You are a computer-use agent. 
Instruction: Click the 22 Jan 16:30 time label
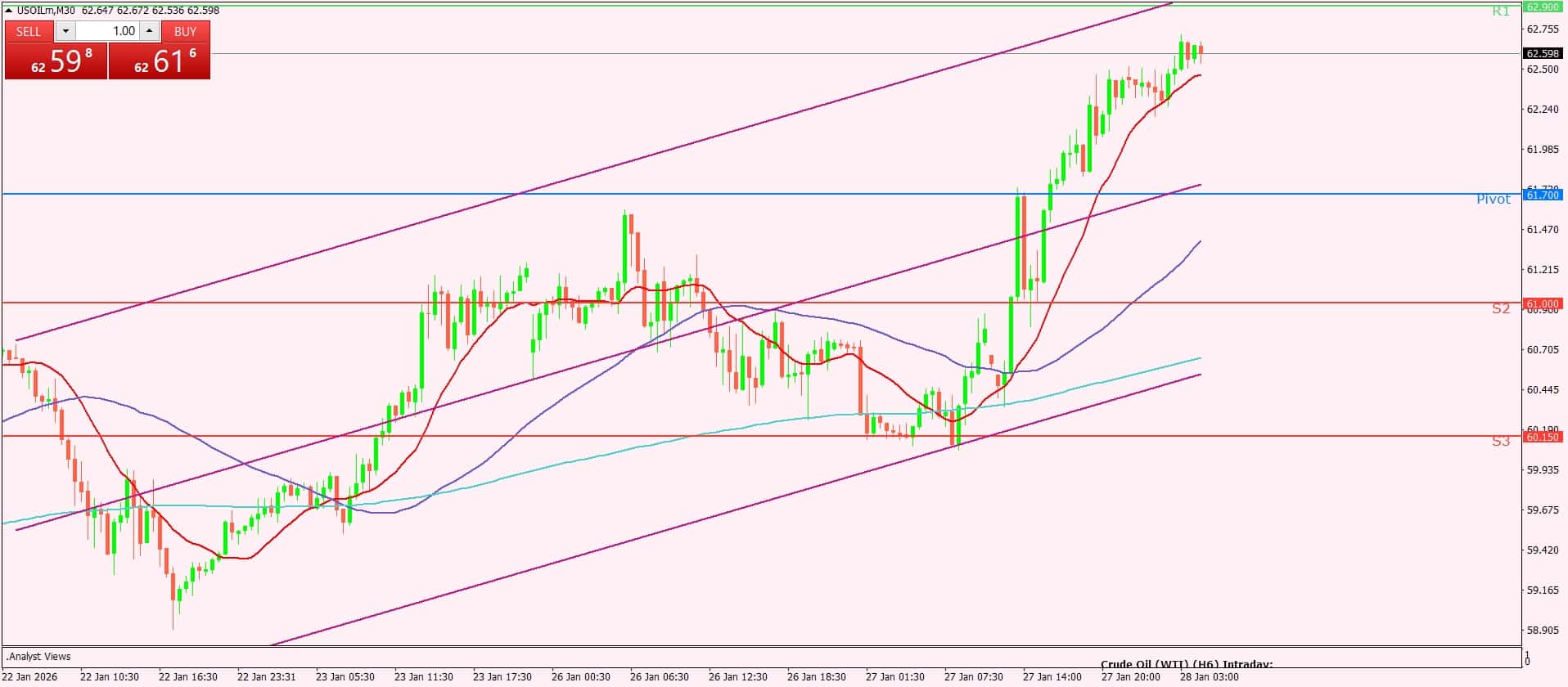[188, 677]
